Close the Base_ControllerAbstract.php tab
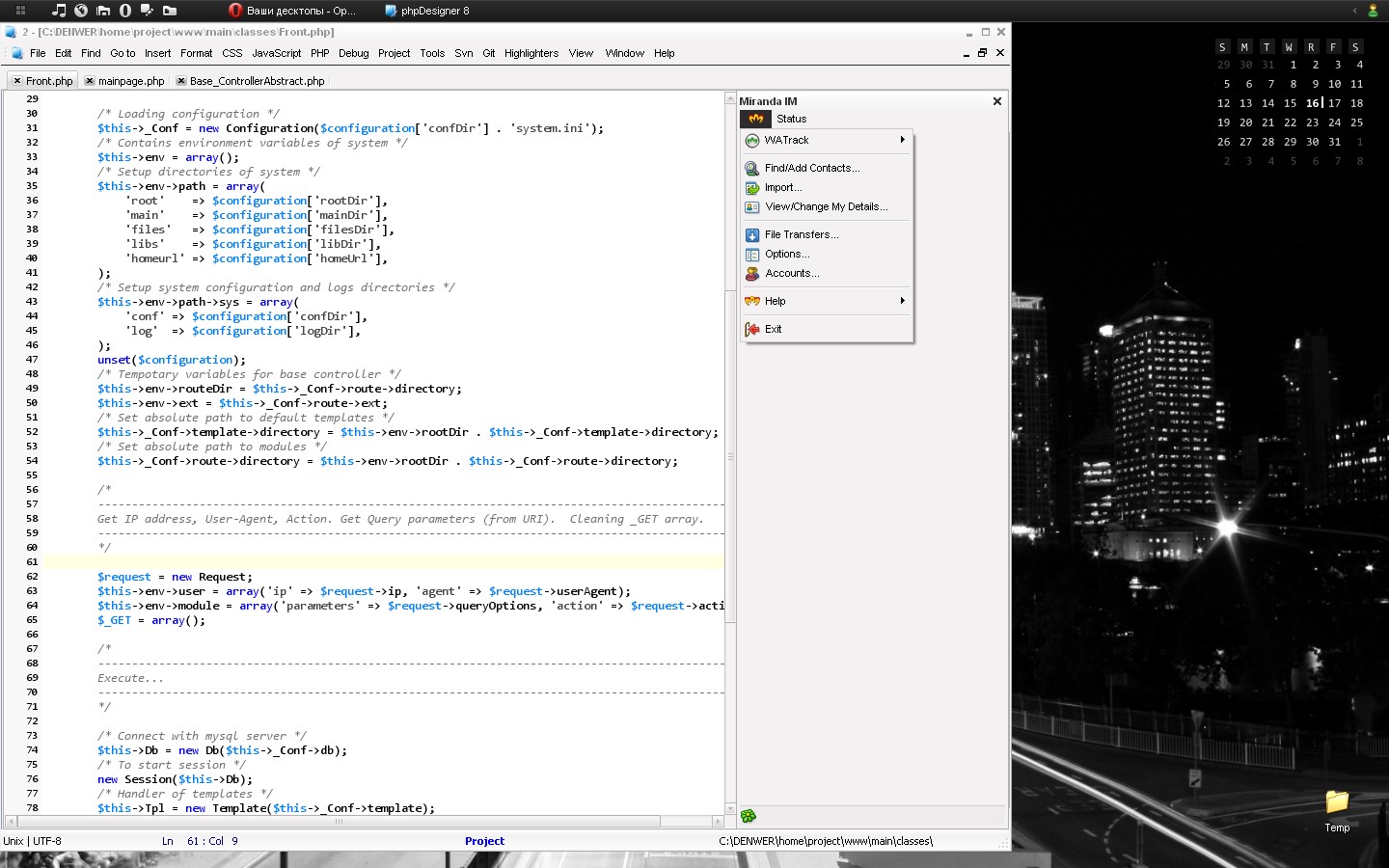 coord(181,81)
